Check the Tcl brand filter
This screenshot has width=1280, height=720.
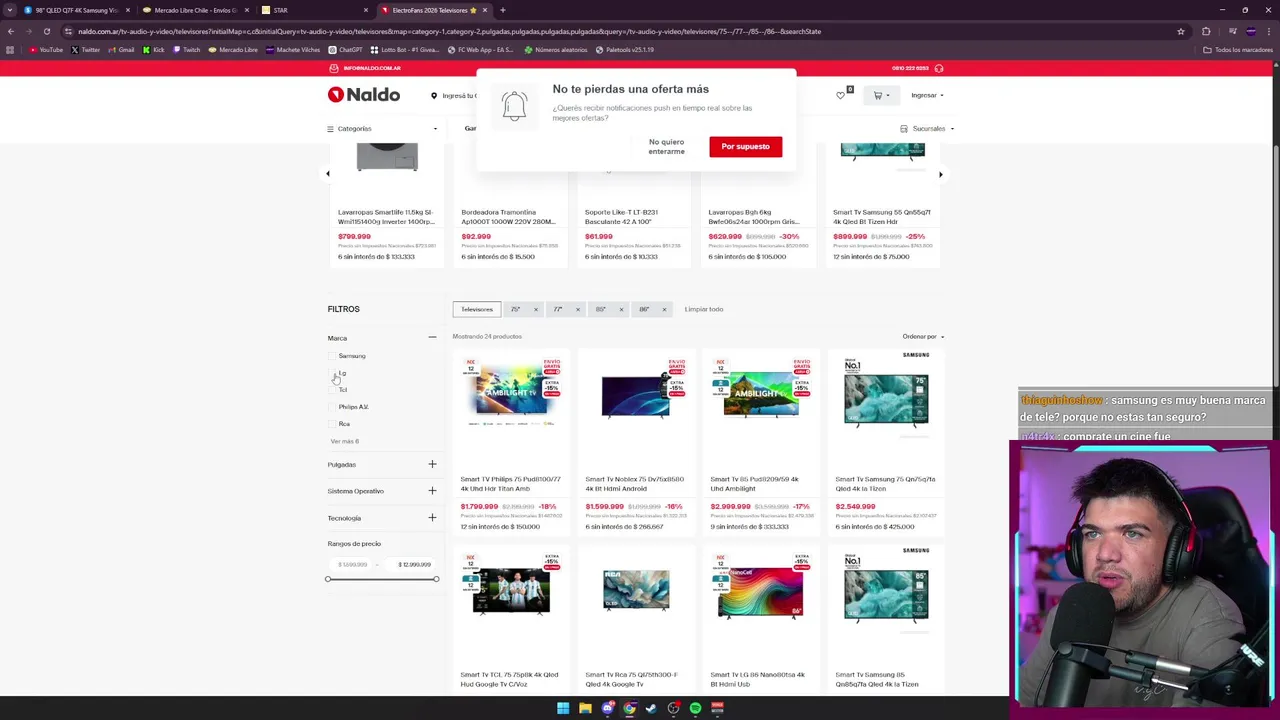pos(333,390)
